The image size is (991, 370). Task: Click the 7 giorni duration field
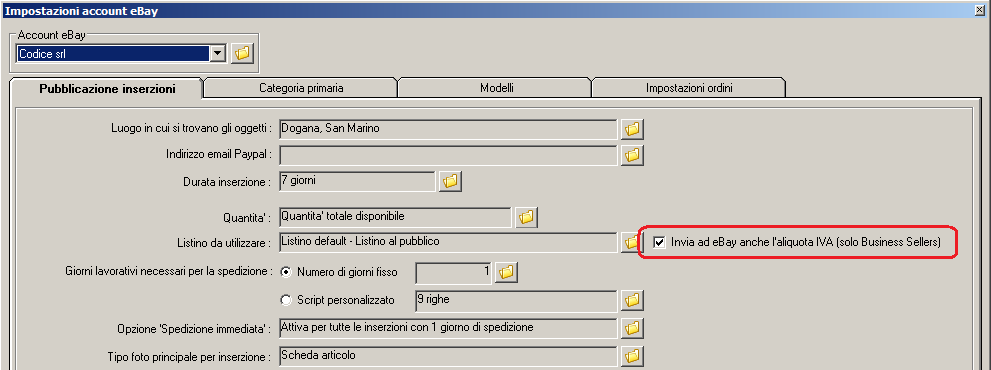tap(356, 182)
